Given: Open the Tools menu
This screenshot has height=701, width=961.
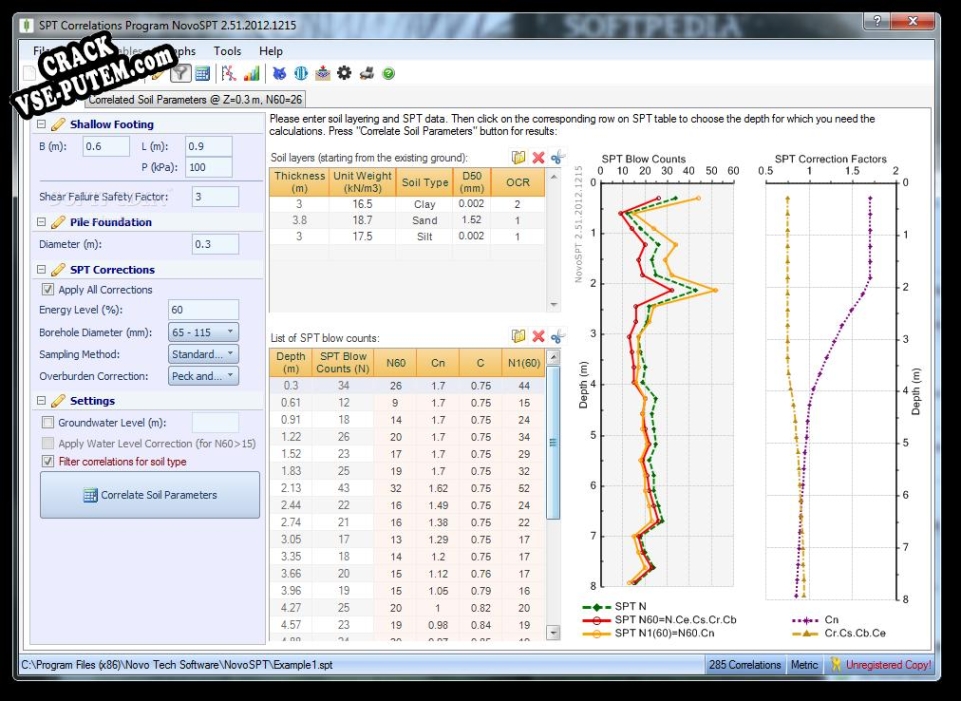Looking at the screenshot, I should [x=227, y=51].
